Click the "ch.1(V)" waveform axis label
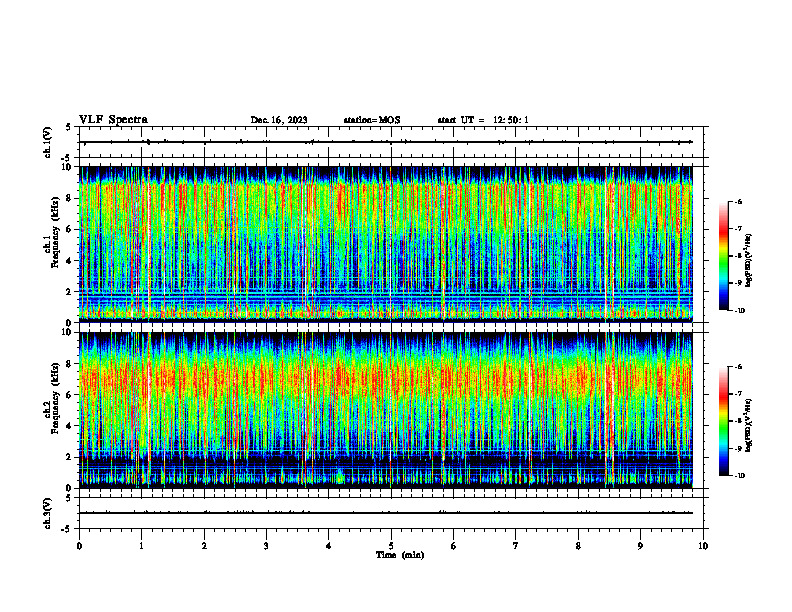The image size is (792, 612). tap(48, 142)
